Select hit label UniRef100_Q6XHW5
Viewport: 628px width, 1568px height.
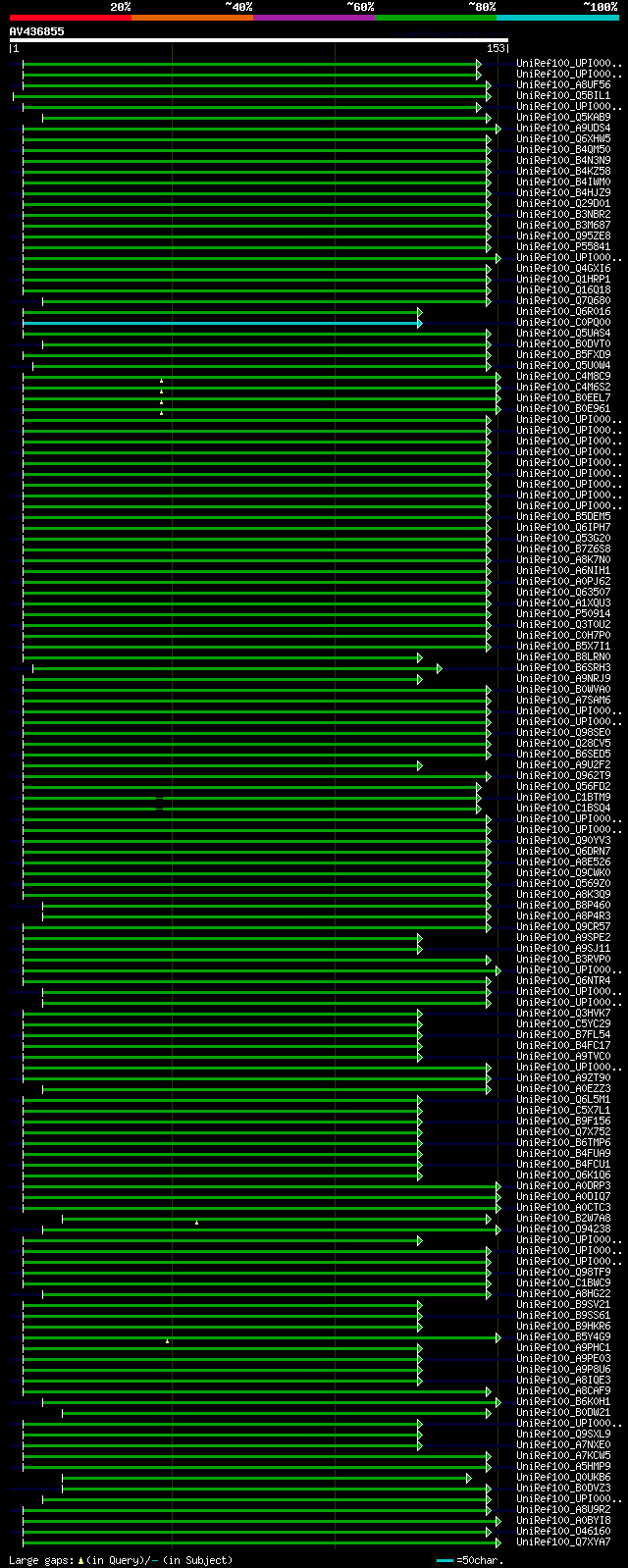pos(563,139)
